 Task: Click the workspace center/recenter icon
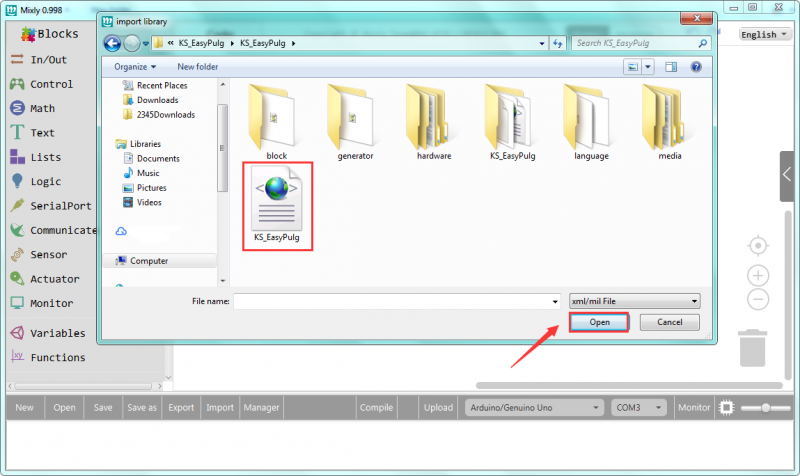point(758,246)
